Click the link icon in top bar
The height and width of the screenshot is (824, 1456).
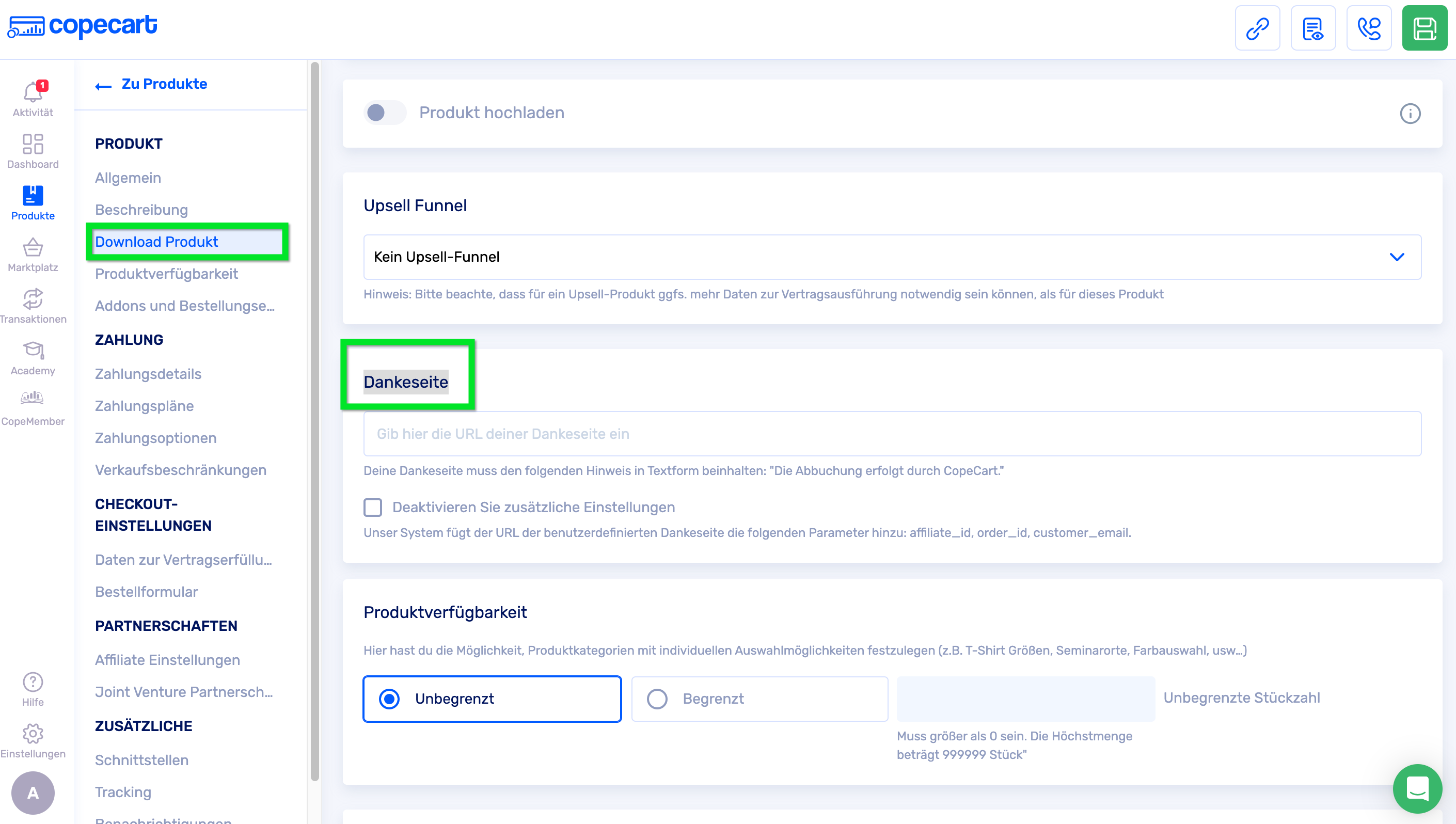coord(1257,28)
